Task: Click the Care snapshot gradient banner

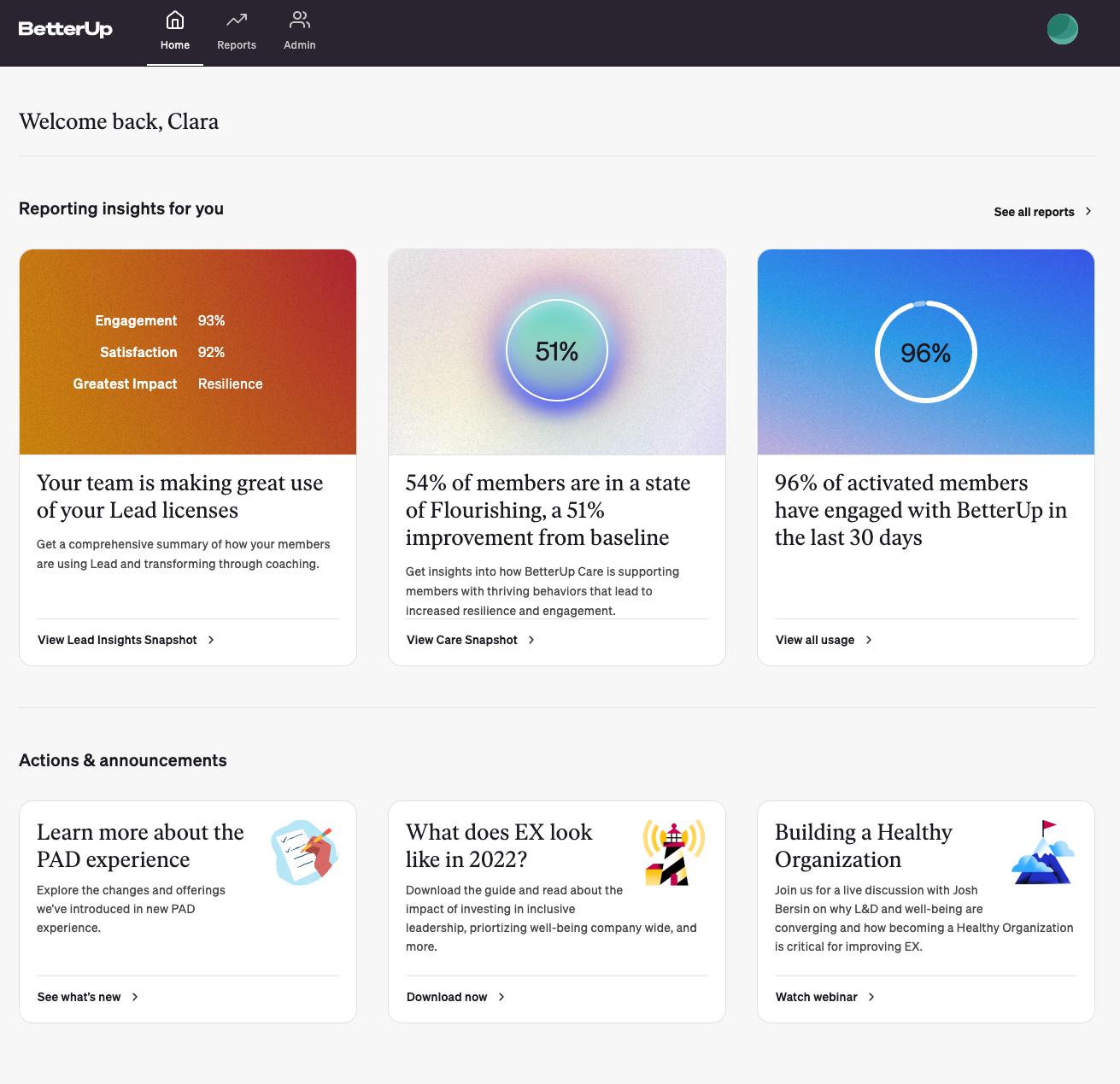Action: tap(557, 352)
